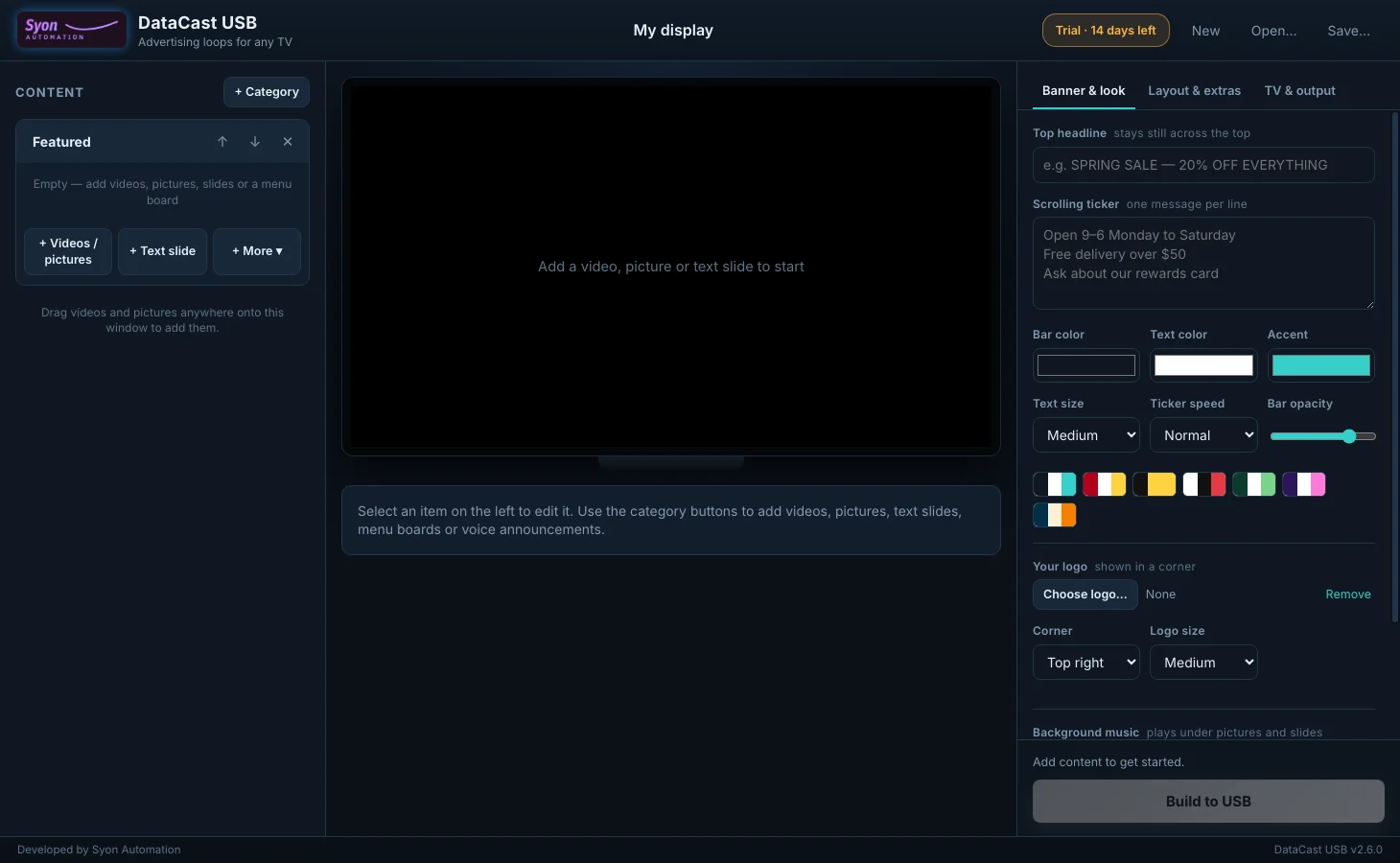Click the TV preview screen

[x=671, y=267]
